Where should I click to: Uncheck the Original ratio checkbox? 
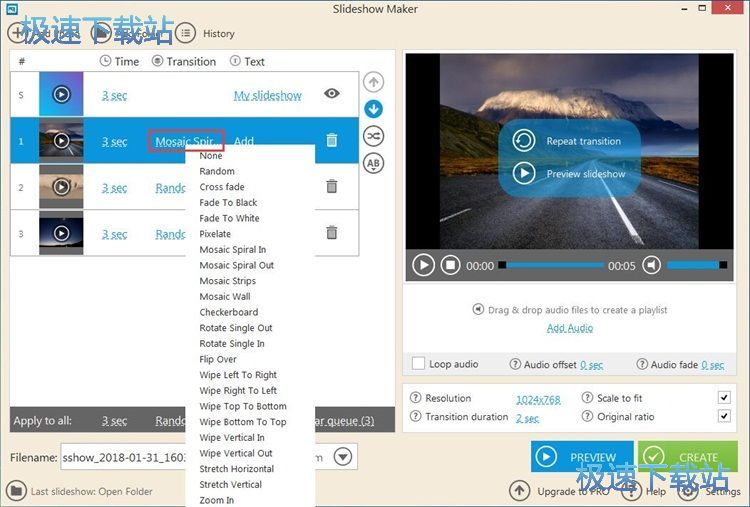pyautogui.click(x=724, y=416)
